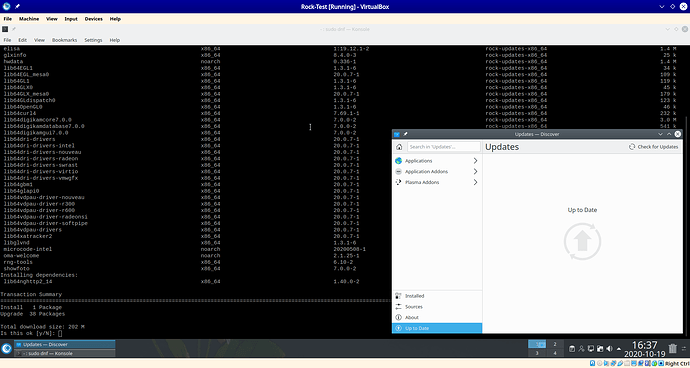Click the Discover app icon in its titlebar

(396, 134)
